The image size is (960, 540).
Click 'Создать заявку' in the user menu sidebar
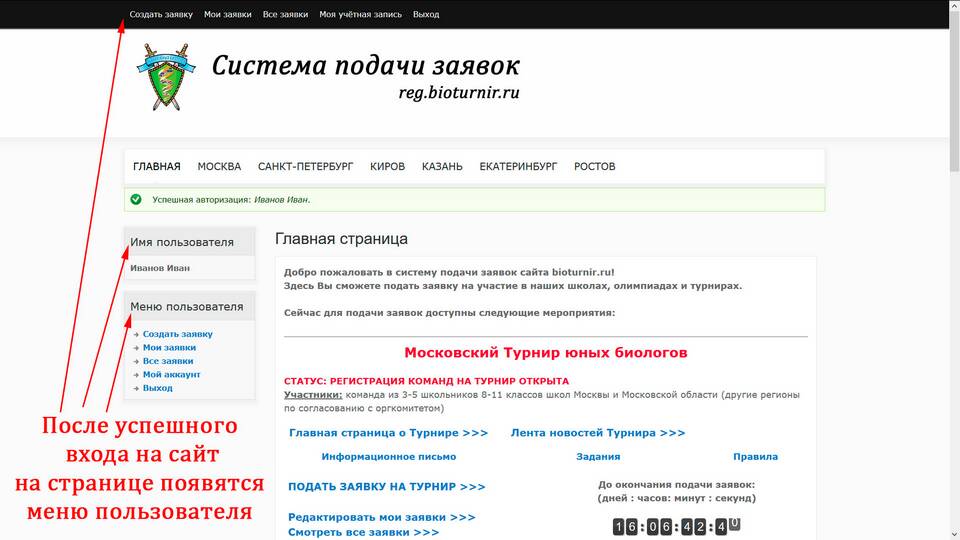click(x=178, y=334)
